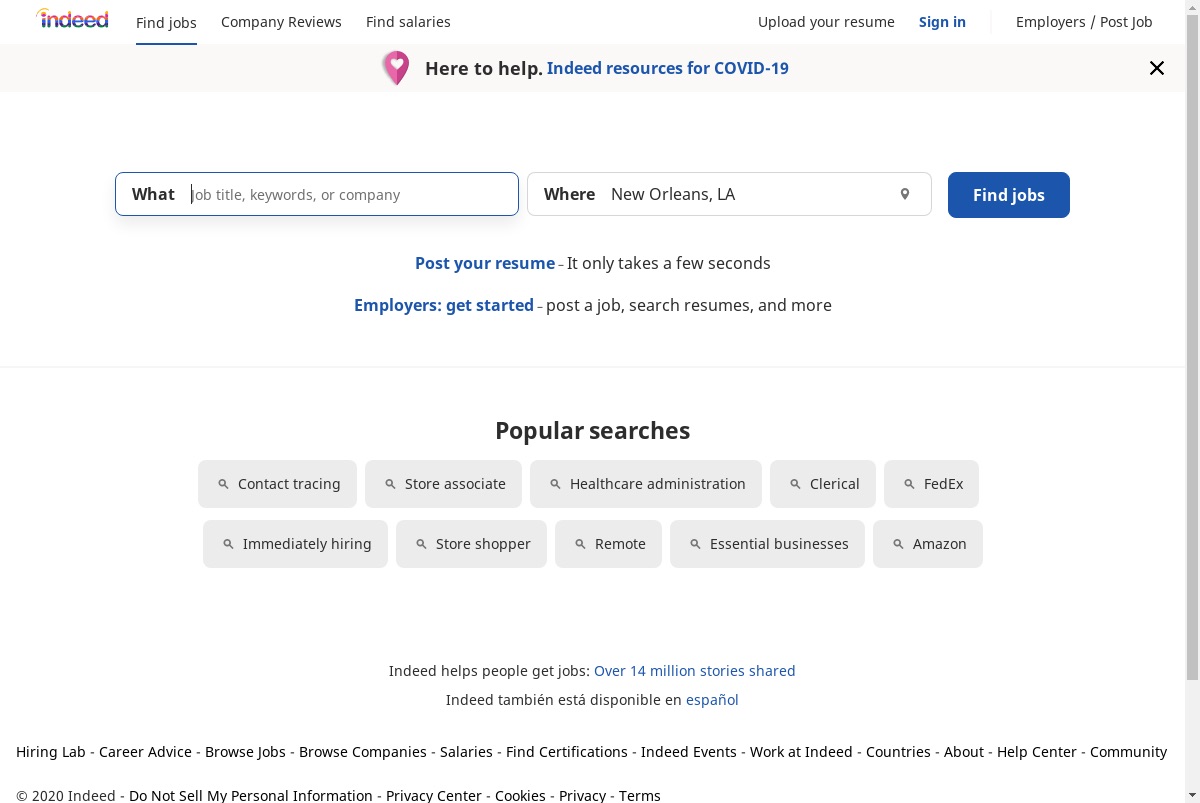Open Salaries footer link
This screenshot has width=1200, height=803.
[466, 752]
